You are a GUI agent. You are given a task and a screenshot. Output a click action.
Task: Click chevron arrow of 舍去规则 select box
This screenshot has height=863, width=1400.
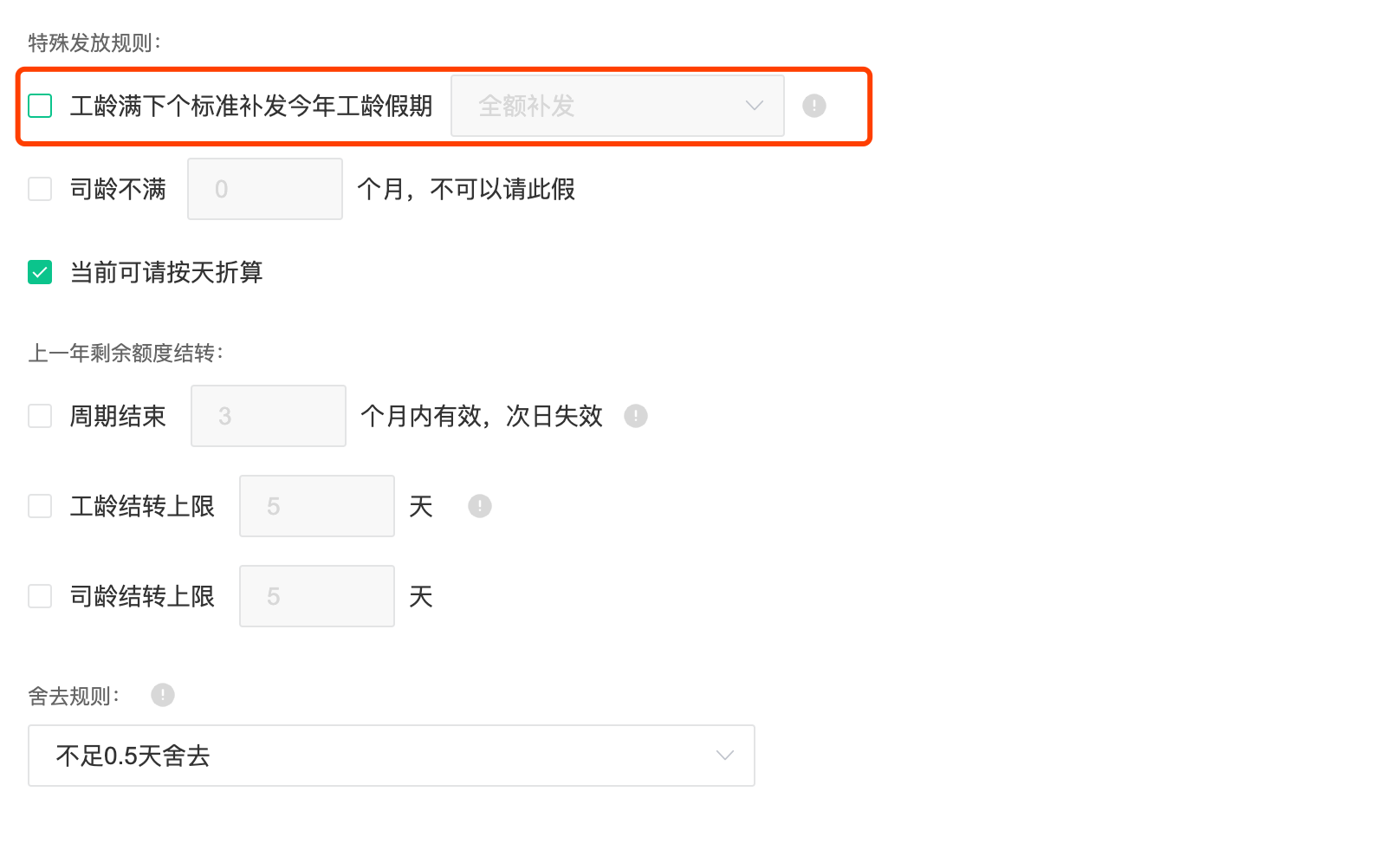[725, 756]
